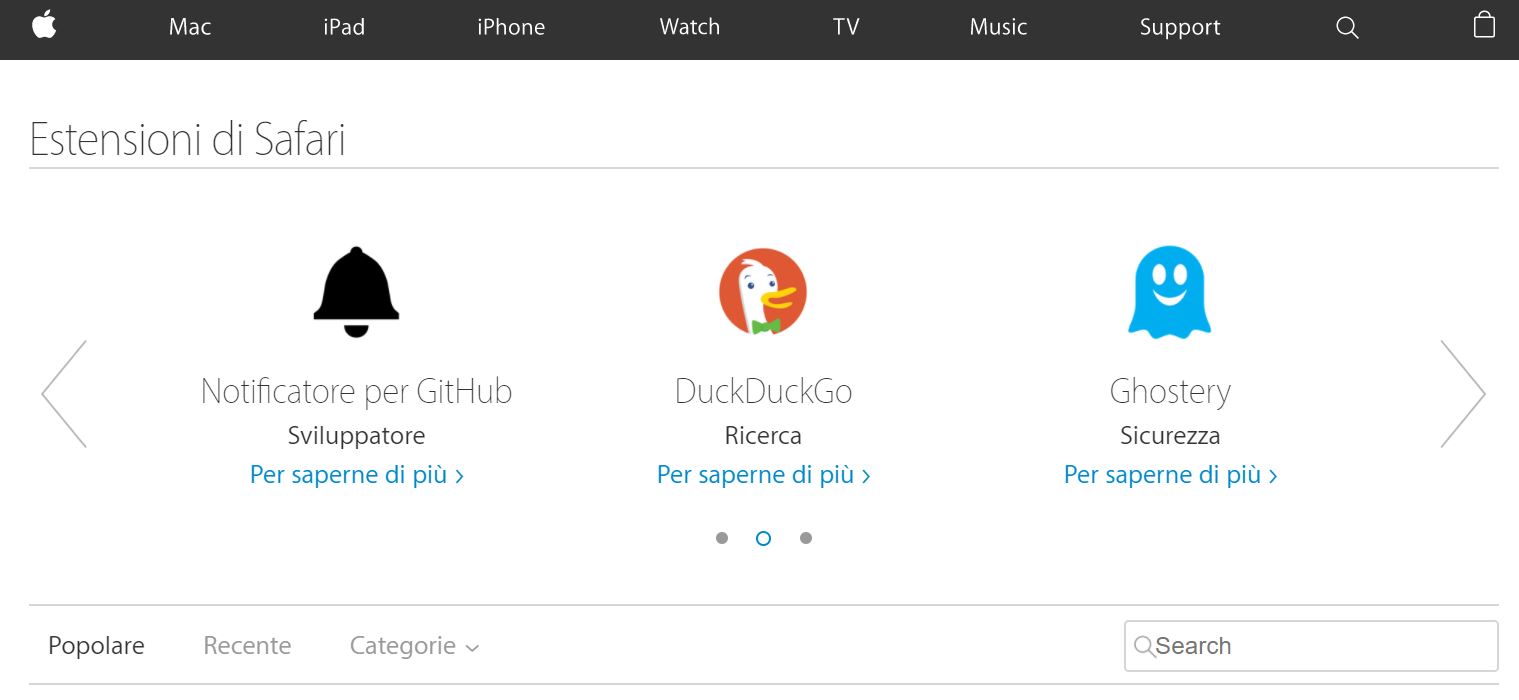The height and width of the screenshot is (700, 1519).
Task: Open the search magnifier in navigation bar
Action: (1347, 28)
